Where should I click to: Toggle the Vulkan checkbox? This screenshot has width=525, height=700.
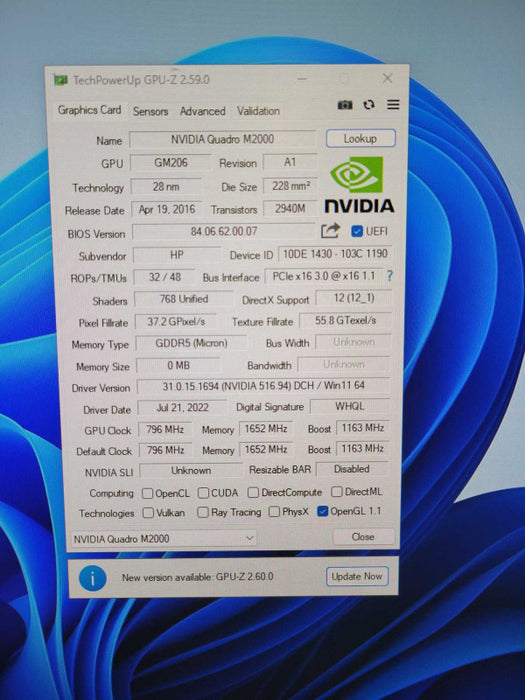click(x=148, y=513)
